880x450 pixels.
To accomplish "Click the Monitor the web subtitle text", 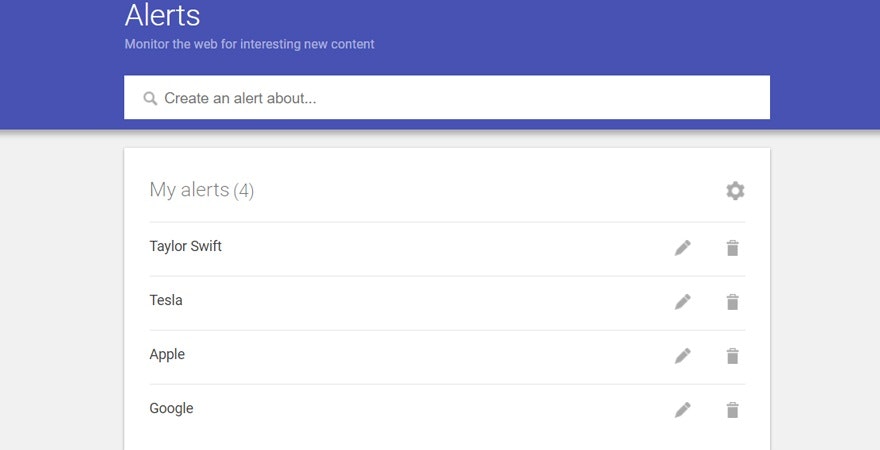I will (249, 44).
